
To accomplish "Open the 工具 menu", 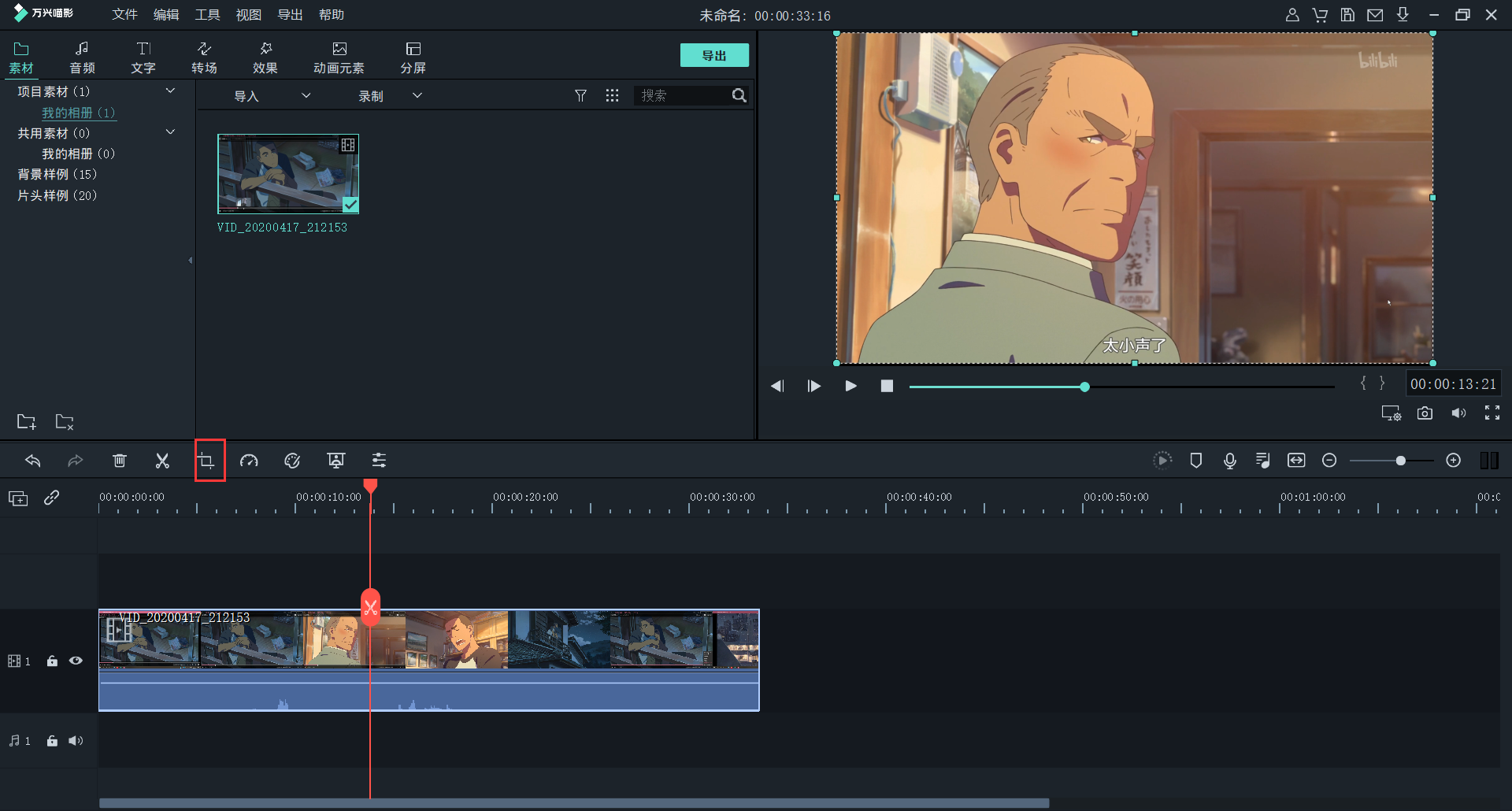I will (x=207, y=15).
